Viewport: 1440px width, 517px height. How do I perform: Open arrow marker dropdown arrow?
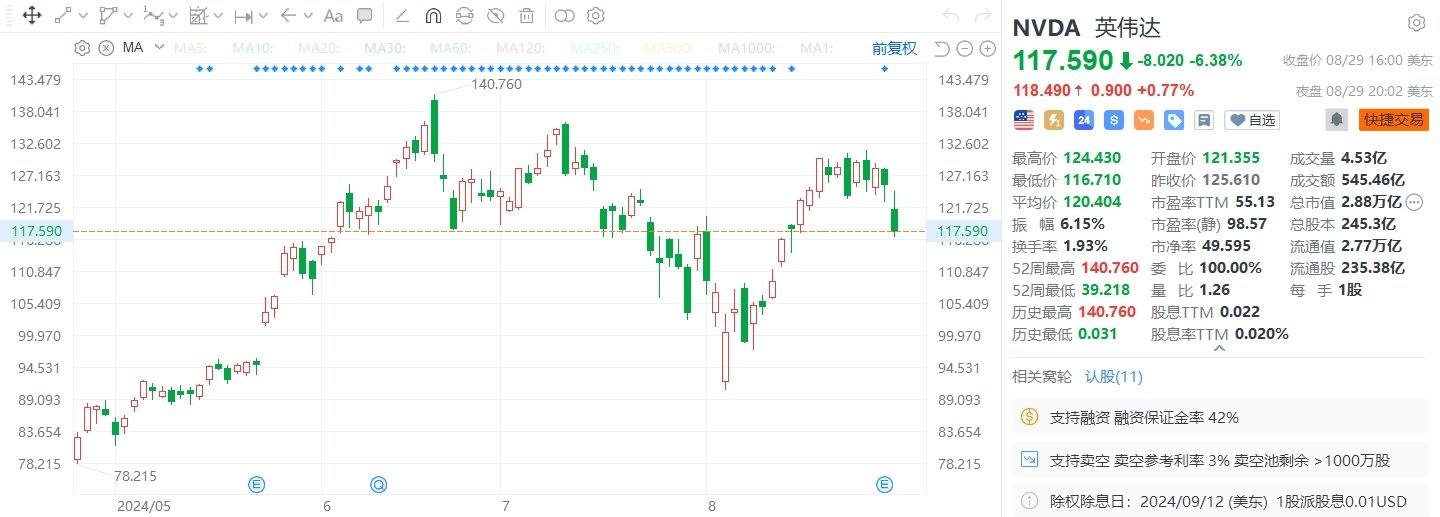(x=307, y=16)
